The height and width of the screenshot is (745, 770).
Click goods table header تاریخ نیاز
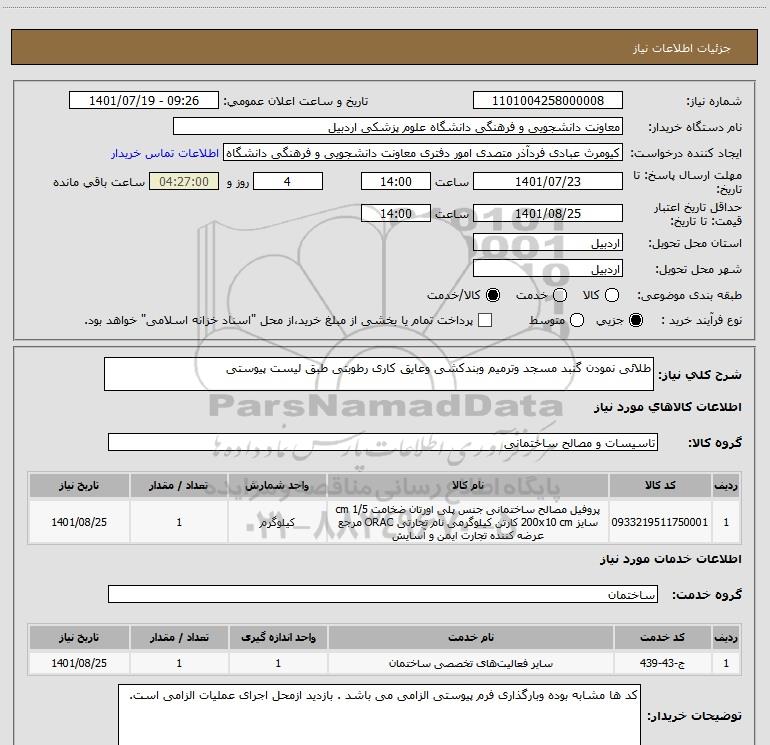79,485
